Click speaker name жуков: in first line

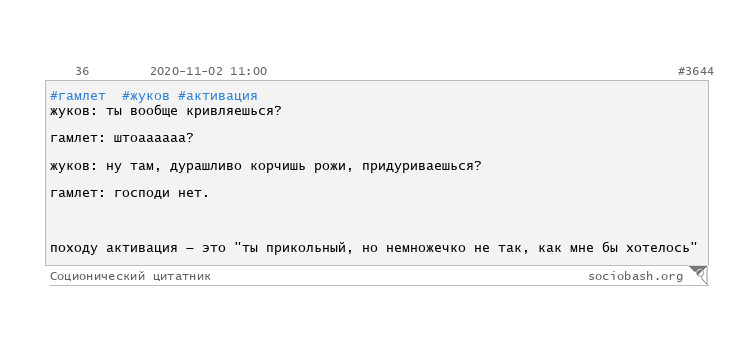coord(74,112)
